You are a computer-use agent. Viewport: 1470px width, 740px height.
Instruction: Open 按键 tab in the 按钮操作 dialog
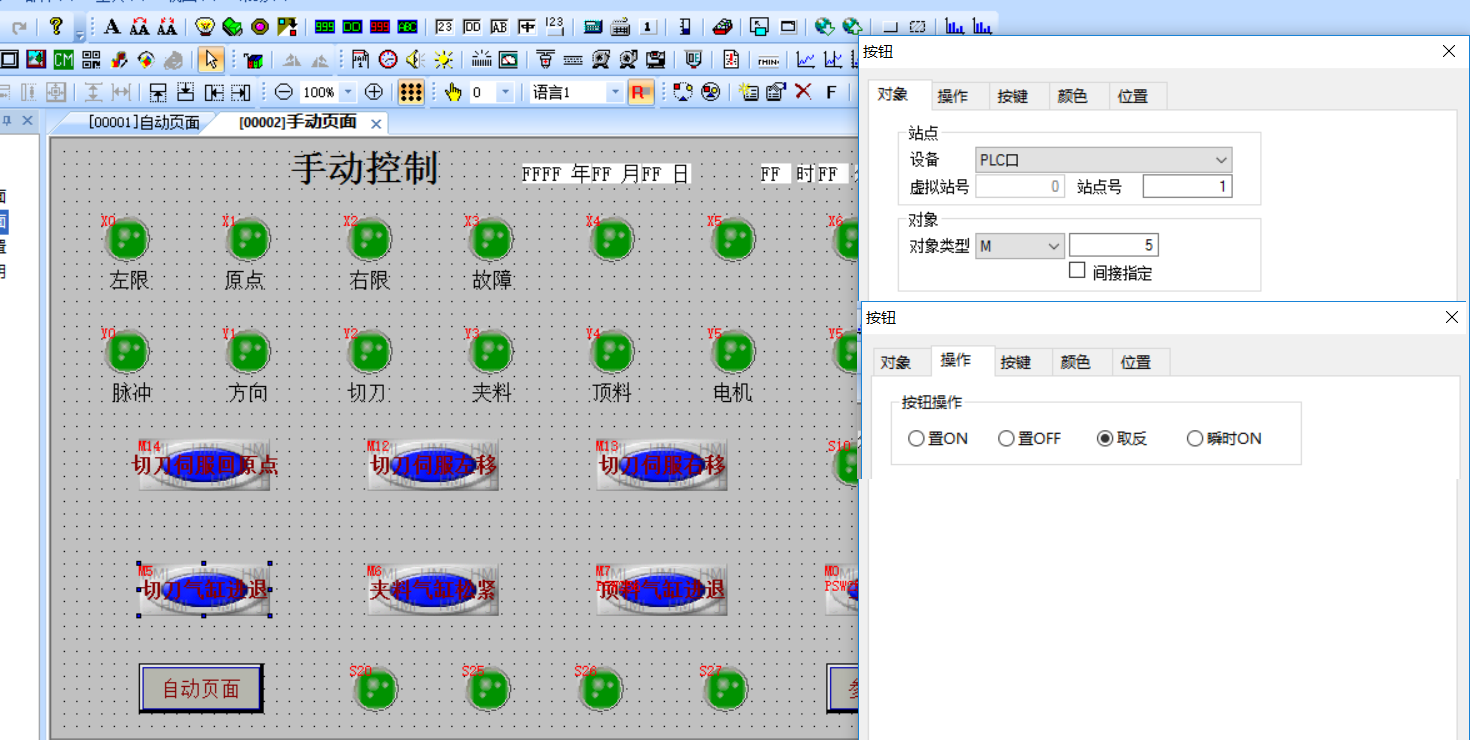coord(1015,362)
